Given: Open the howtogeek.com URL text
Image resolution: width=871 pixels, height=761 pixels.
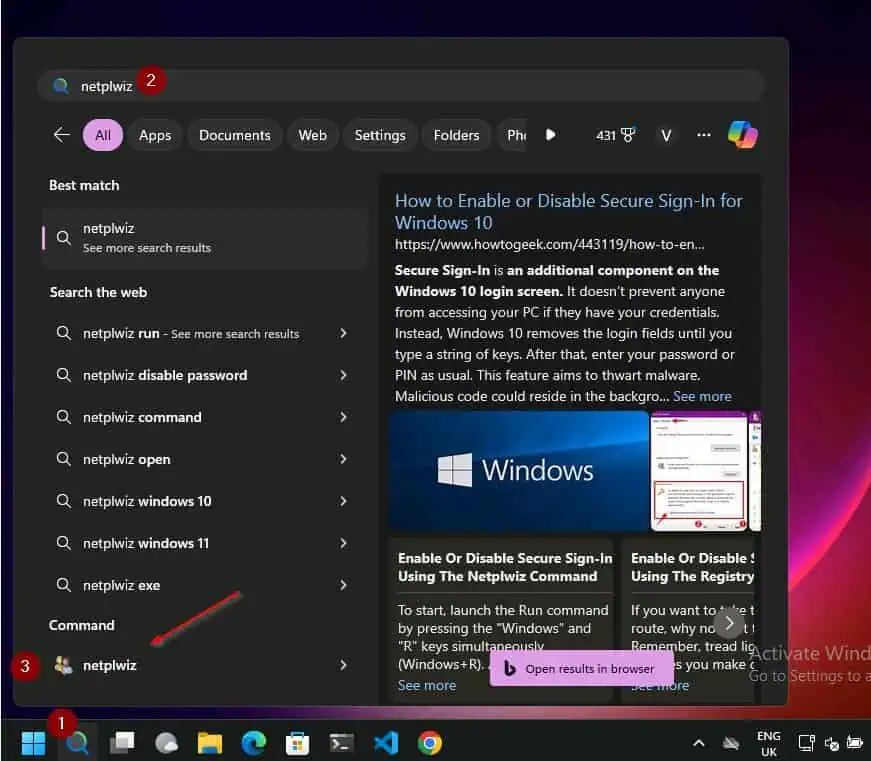Looking at the screenshot, I should point(549,244).
